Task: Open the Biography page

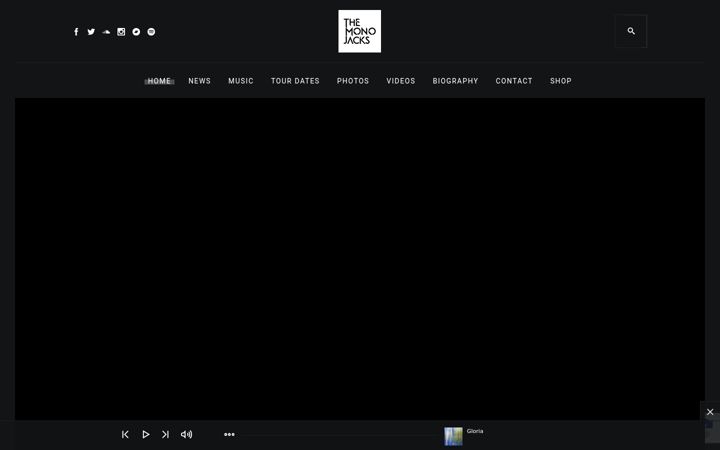Action: [x=455, y=81]
